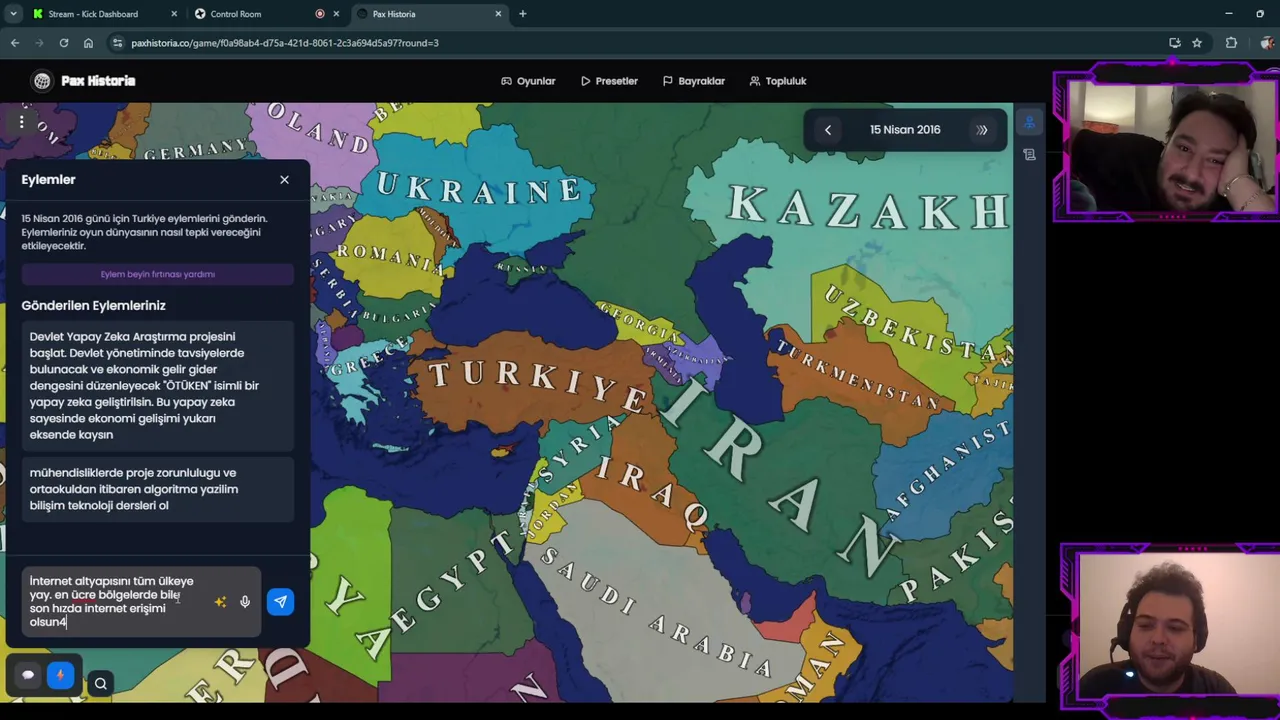Click the microphone voice input icon
The width and height of the screenshot is (1280, 720).
pyautogui.click(x=245, y=602)
